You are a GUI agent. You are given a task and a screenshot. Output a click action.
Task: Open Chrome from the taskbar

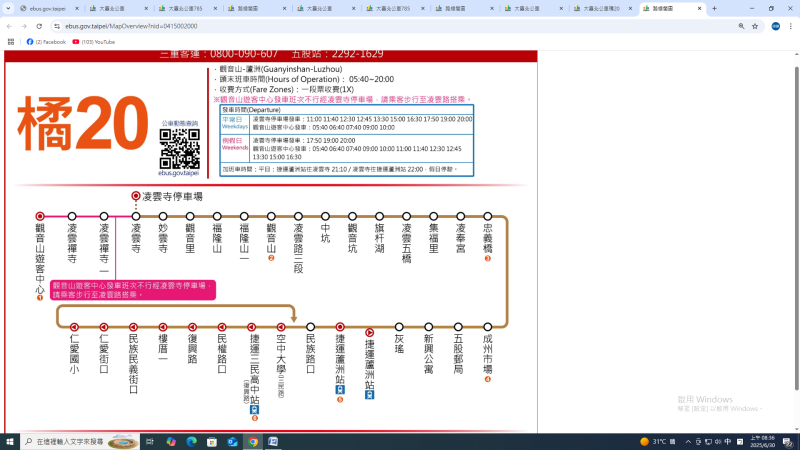(253, 441)
